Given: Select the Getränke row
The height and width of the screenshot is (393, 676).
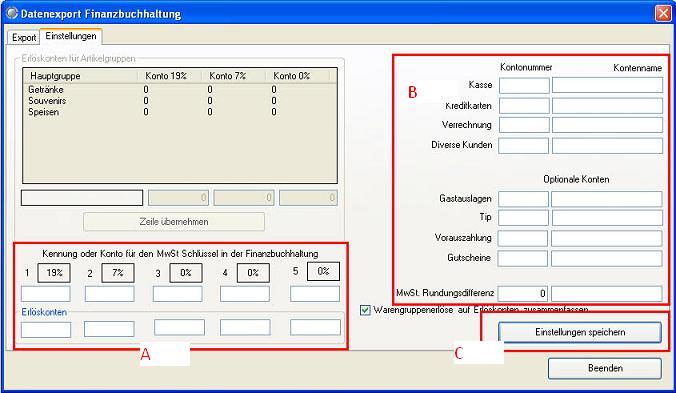Looking at the screenshot, I should point(179,90).
